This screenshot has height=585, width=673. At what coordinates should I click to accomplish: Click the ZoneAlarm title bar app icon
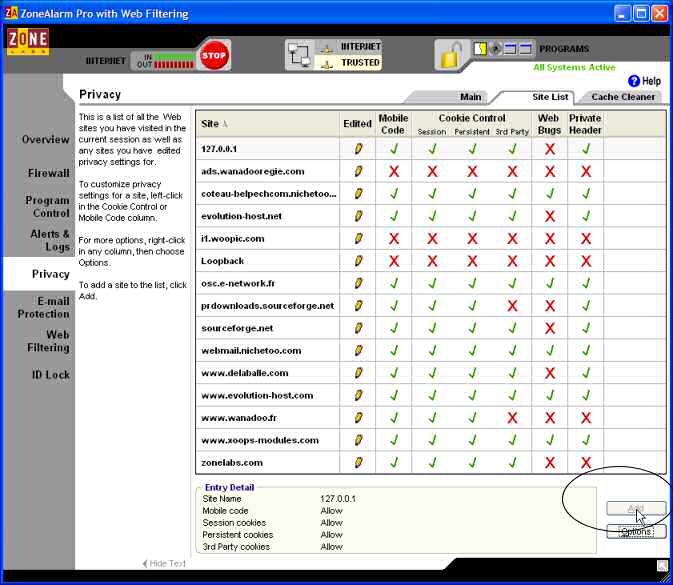coord(10,13)
